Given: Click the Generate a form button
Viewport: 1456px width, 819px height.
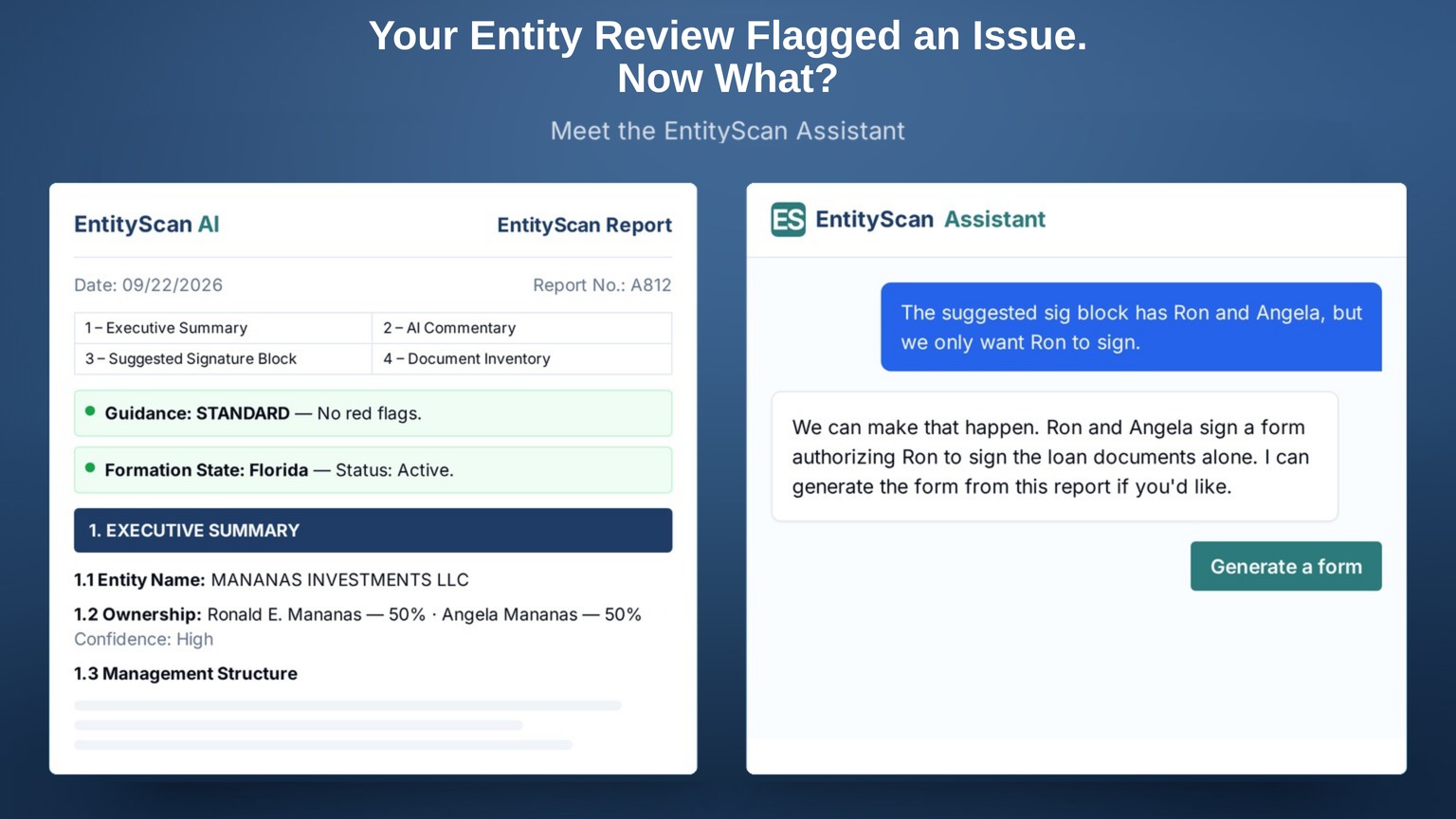Looking at the screenshot, I should [1285, 566].
